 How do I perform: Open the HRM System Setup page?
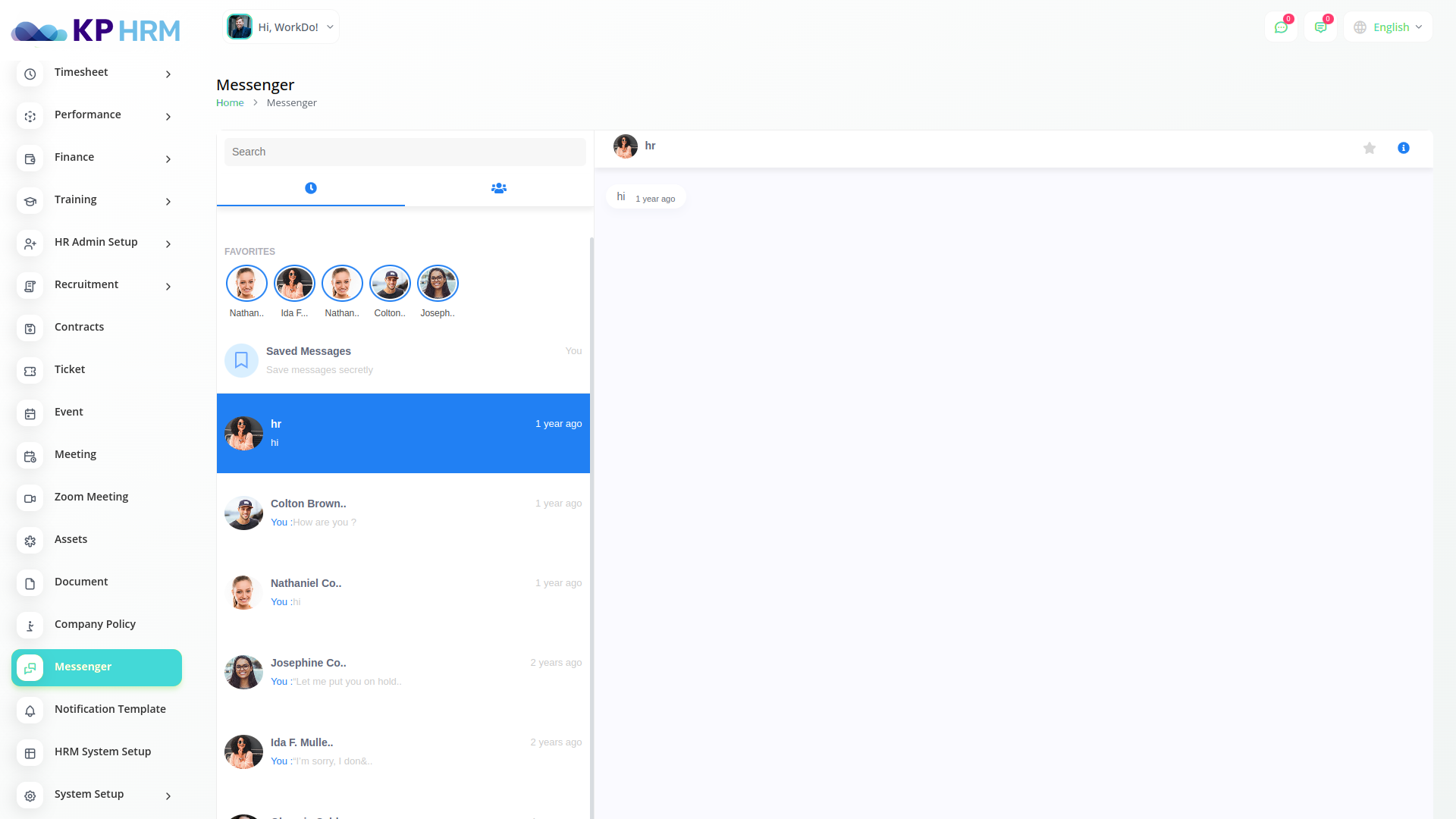(97, 753)
